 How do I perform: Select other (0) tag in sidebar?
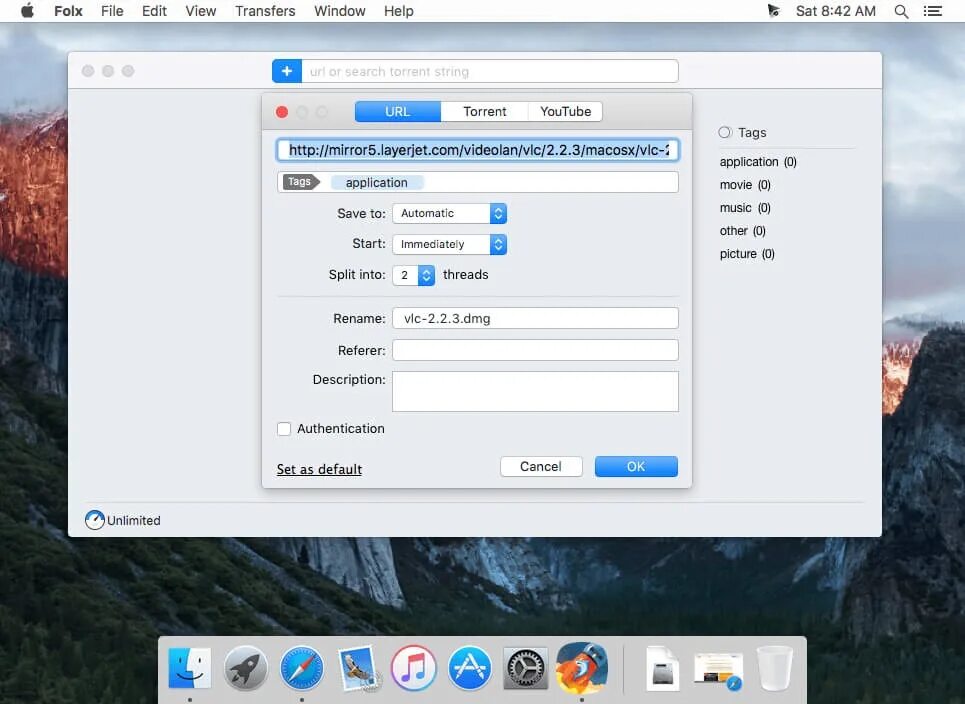743,231
